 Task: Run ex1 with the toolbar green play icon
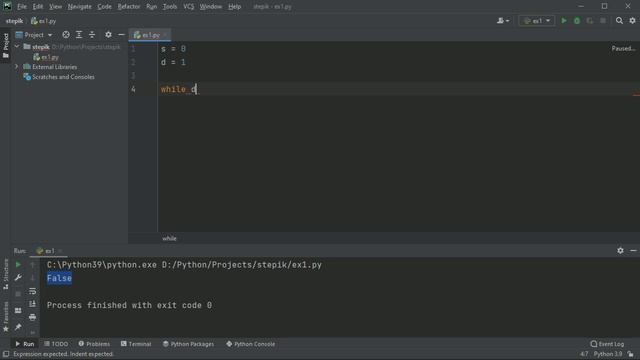[564, 20]
